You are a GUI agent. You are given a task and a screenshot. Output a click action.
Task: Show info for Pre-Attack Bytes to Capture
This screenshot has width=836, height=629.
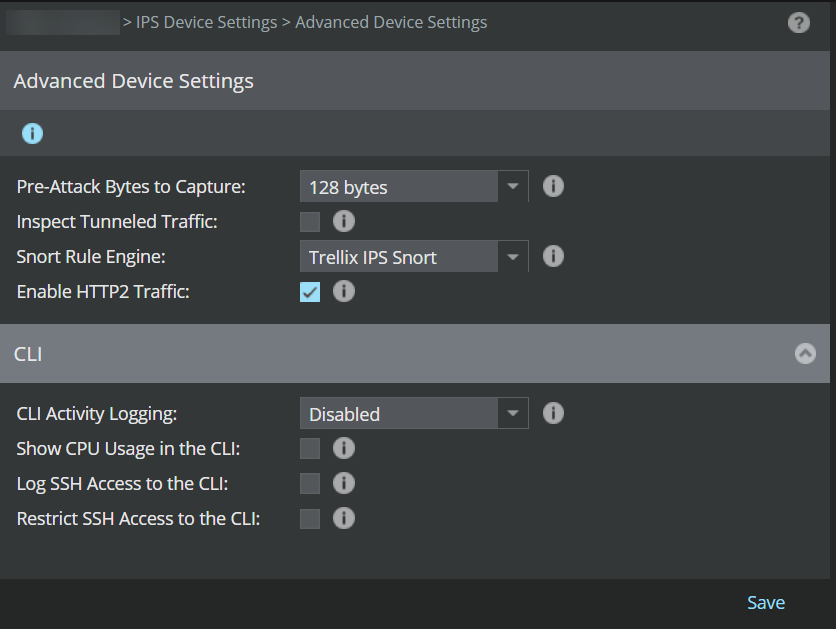553,186
